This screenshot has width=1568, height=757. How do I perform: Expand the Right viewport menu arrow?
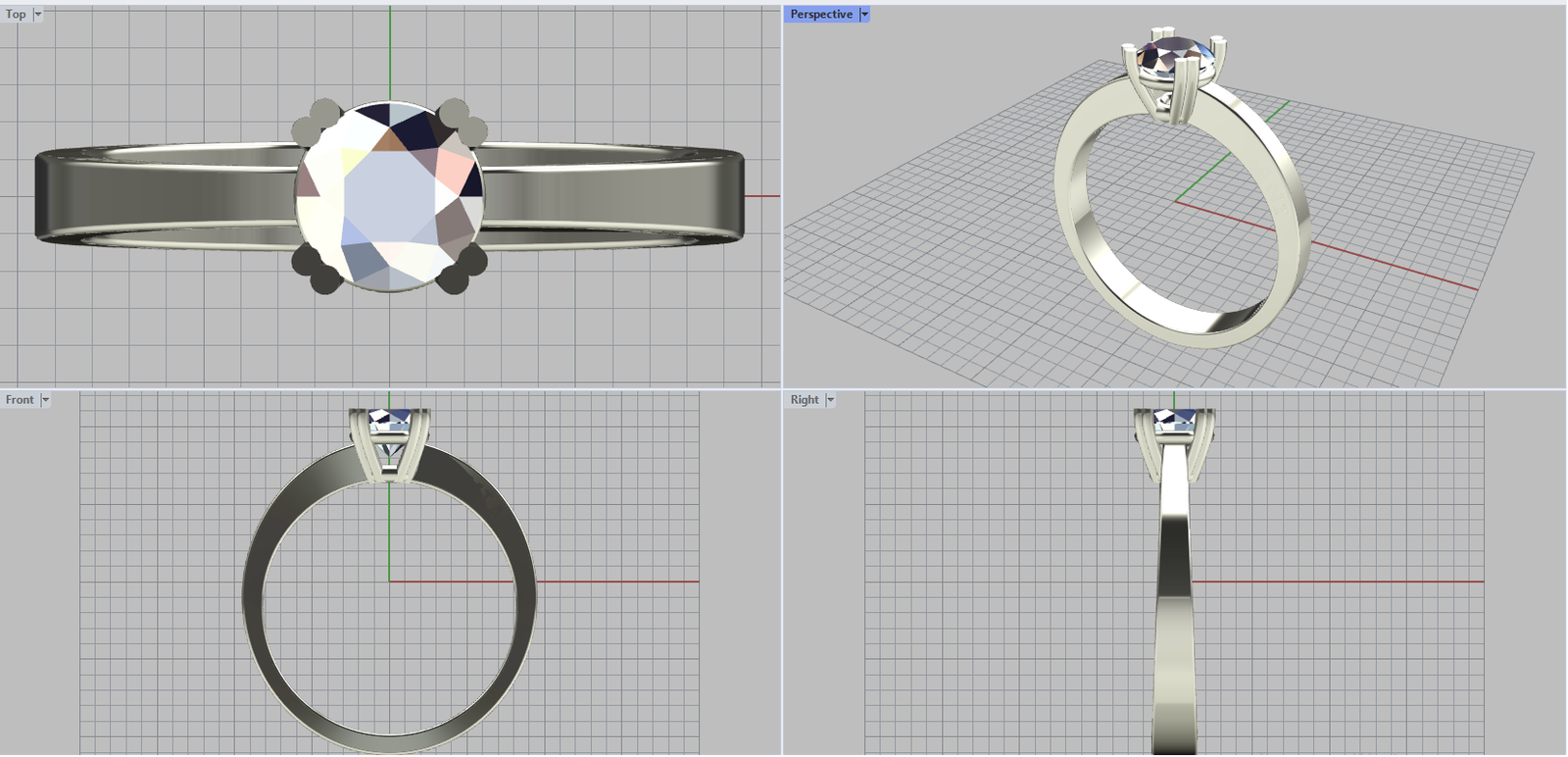point(830,400)
